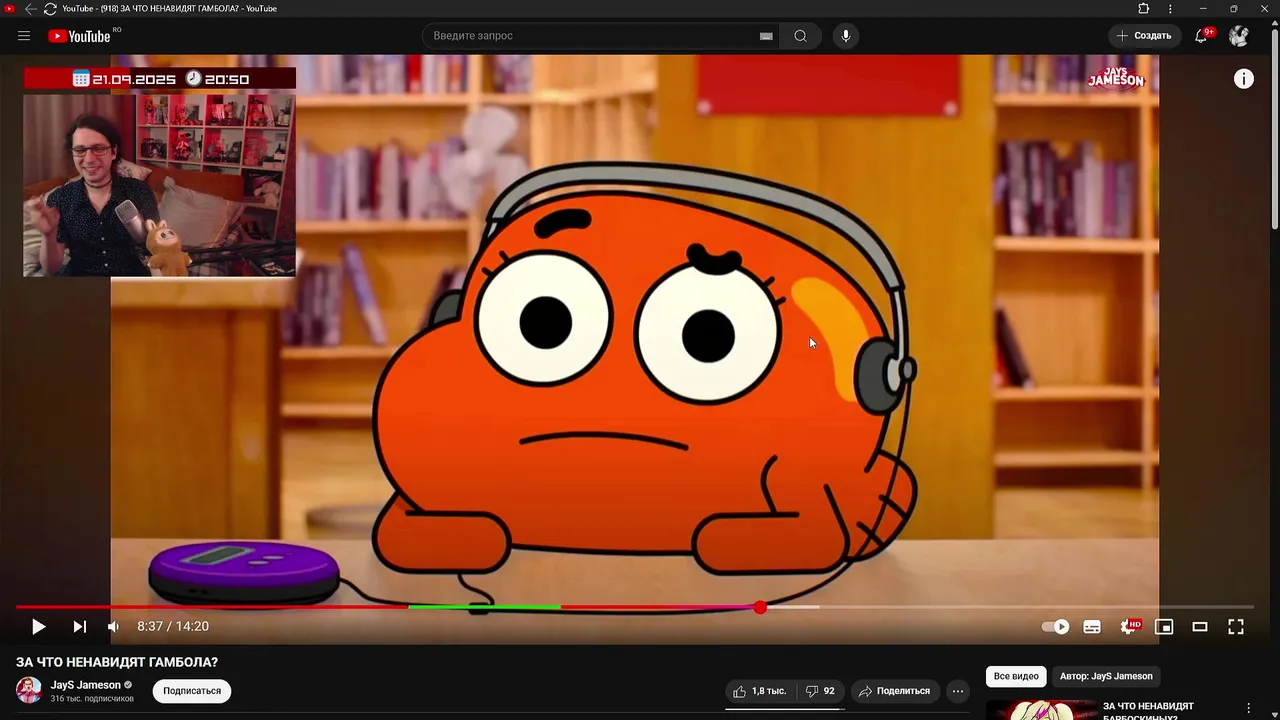Show video info card icon
This screenshot has height=720, width=1280.
click(x=1244, y=79)
